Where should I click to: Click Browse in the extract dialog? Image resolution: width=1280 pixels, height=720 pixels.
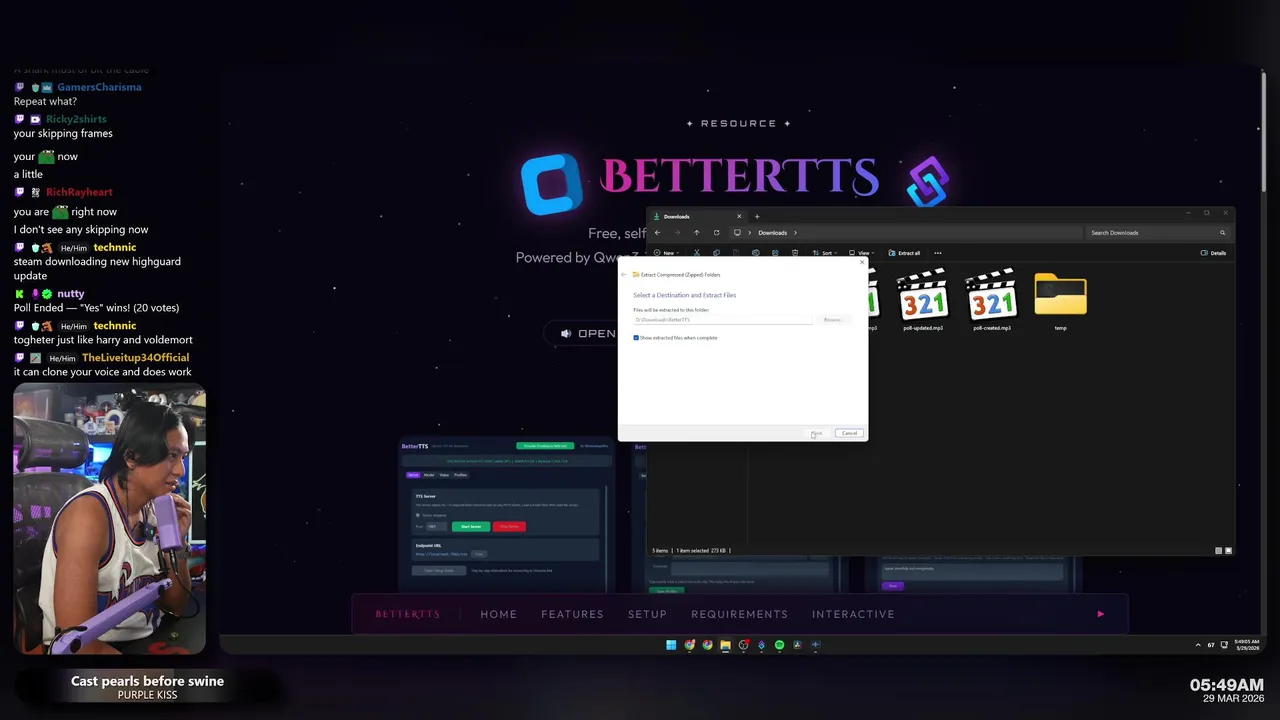coord(832,320)
